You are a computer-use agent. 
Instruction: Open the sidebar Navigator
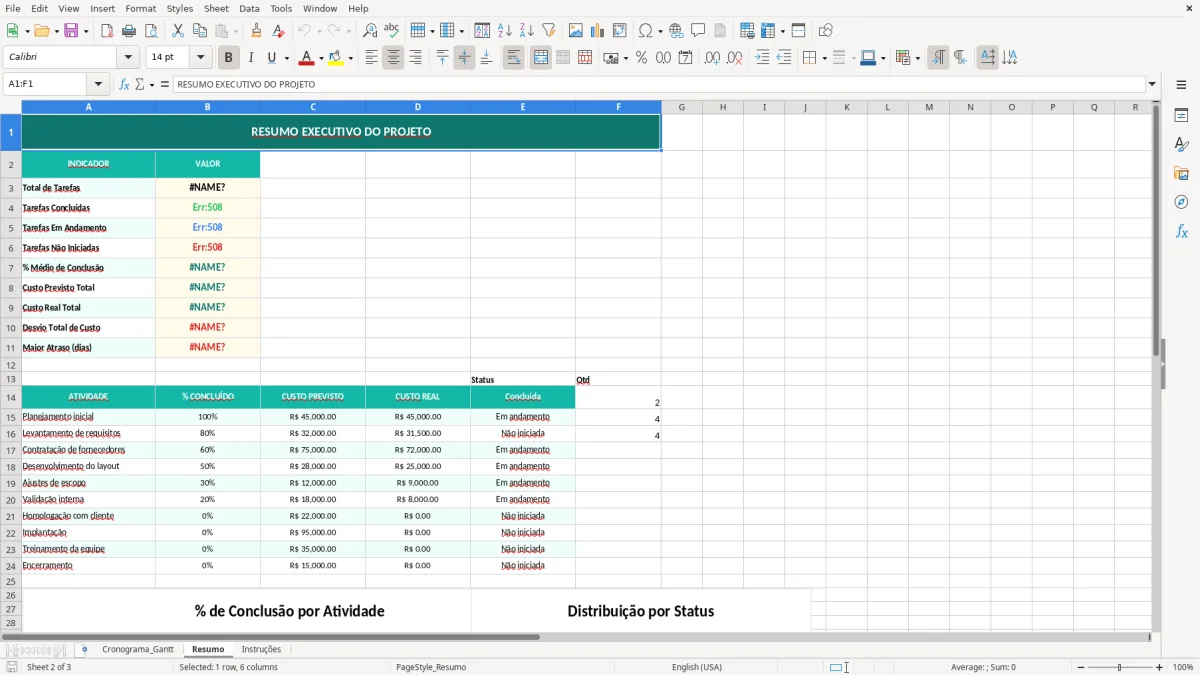[x=1181, y=202]
